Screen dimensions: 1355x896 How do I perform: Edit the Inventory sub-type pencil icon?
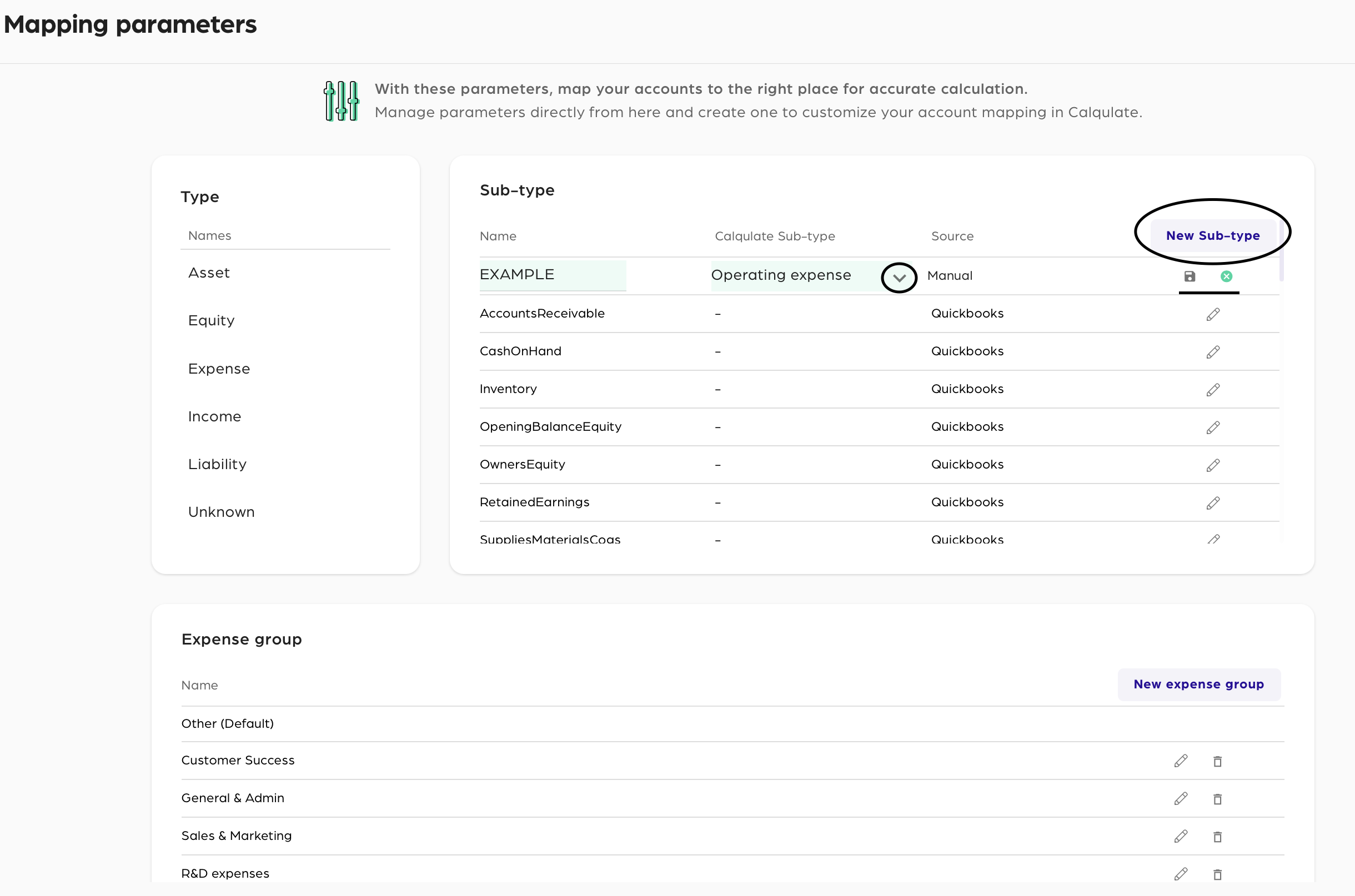pyautogui.click(x=1213, y=390)
